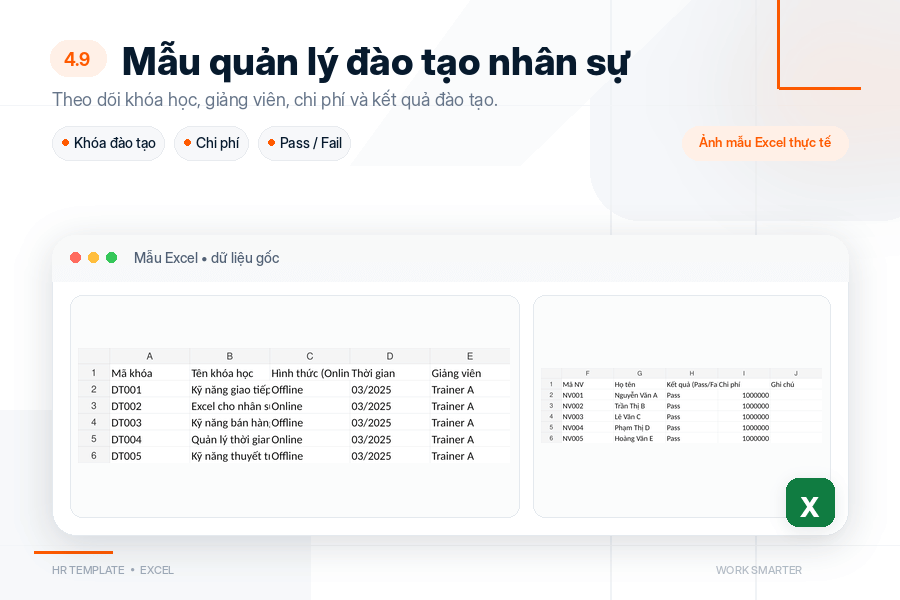
Task: Select column E header in left sheet
Action: (470, 356)
